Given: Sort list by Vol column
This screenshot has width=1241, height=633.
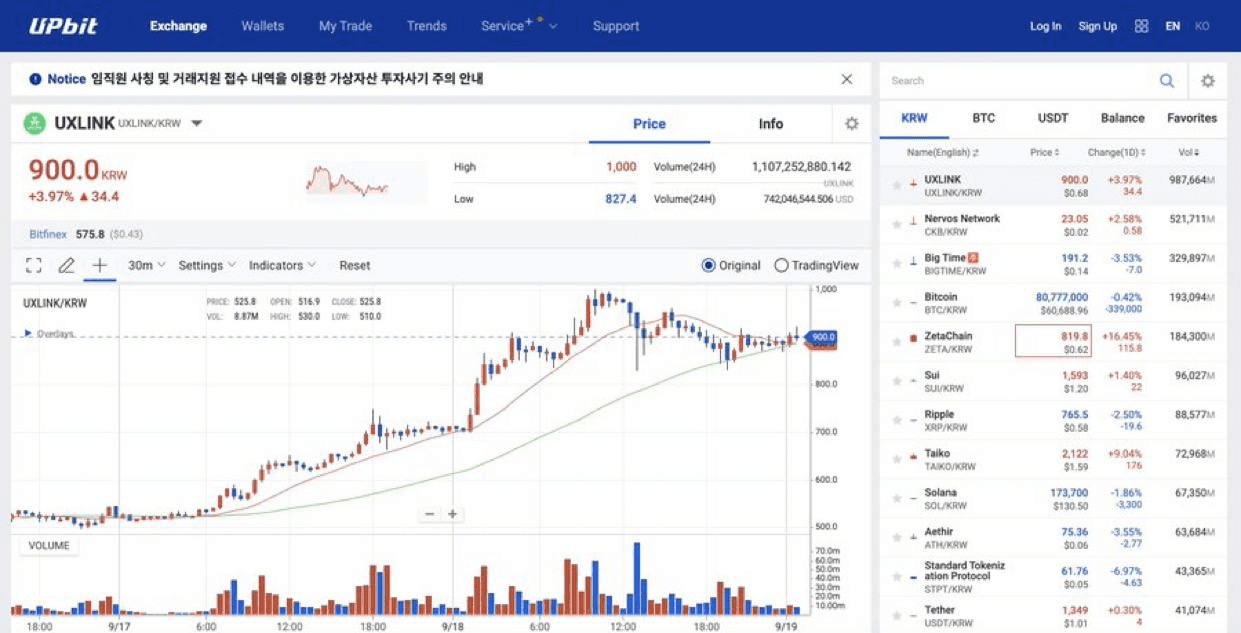Looking at the screenshot, I should tap(1188, 152).
